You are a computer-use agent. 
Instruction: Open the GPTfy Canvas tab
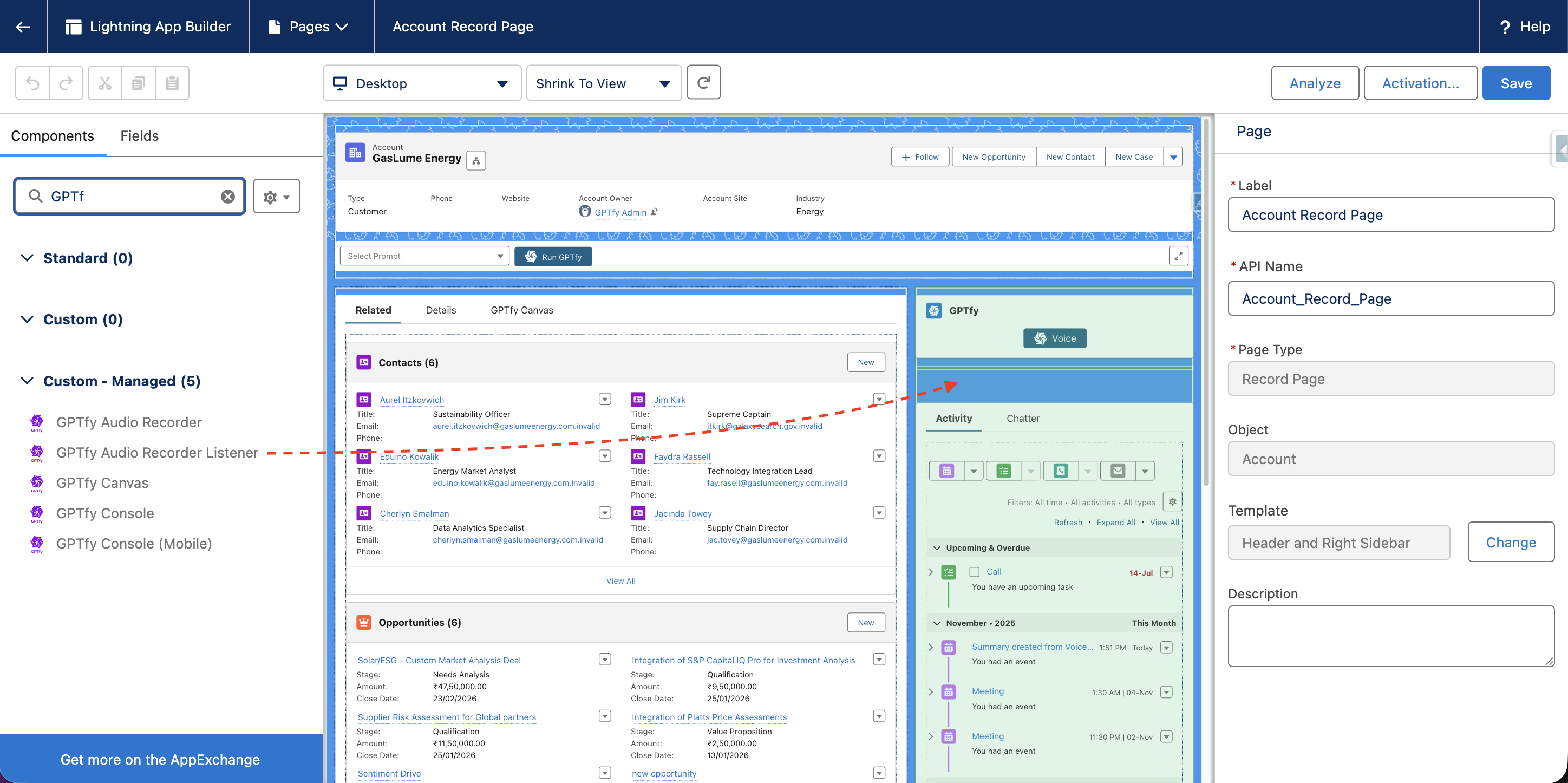tap(521, 310)
